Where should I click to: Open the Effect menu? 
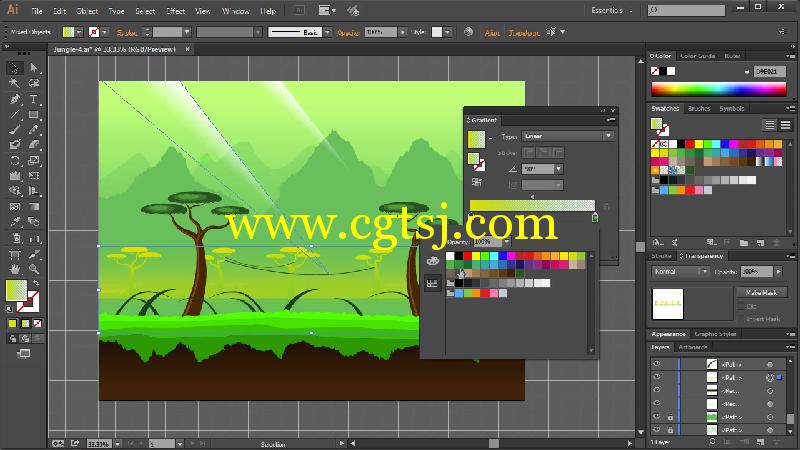pos(176,11)
